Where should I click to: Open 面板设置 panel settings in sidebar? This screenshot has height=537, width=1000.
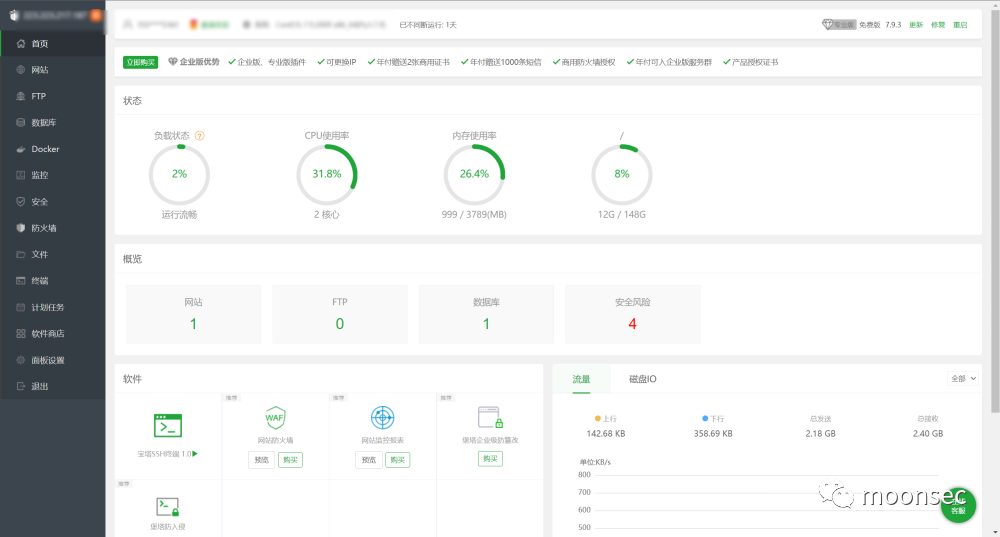coord(52,360)
